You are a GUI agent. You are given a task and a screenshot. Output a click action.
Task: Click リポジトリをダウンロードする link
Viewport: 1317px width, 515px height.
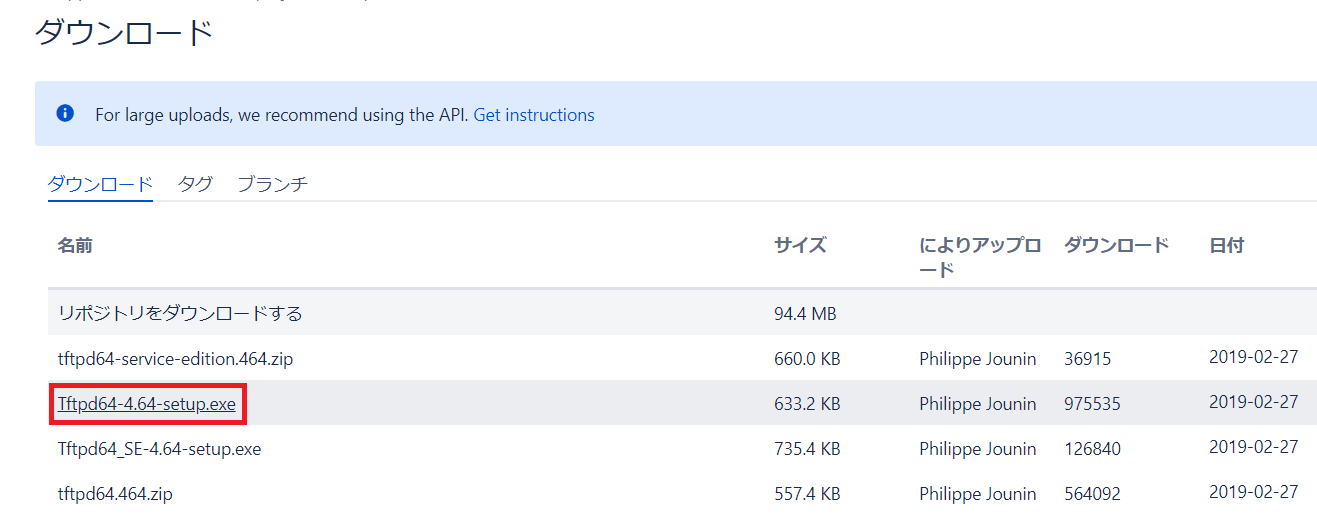pyautogui.click(x=180, y=313)
